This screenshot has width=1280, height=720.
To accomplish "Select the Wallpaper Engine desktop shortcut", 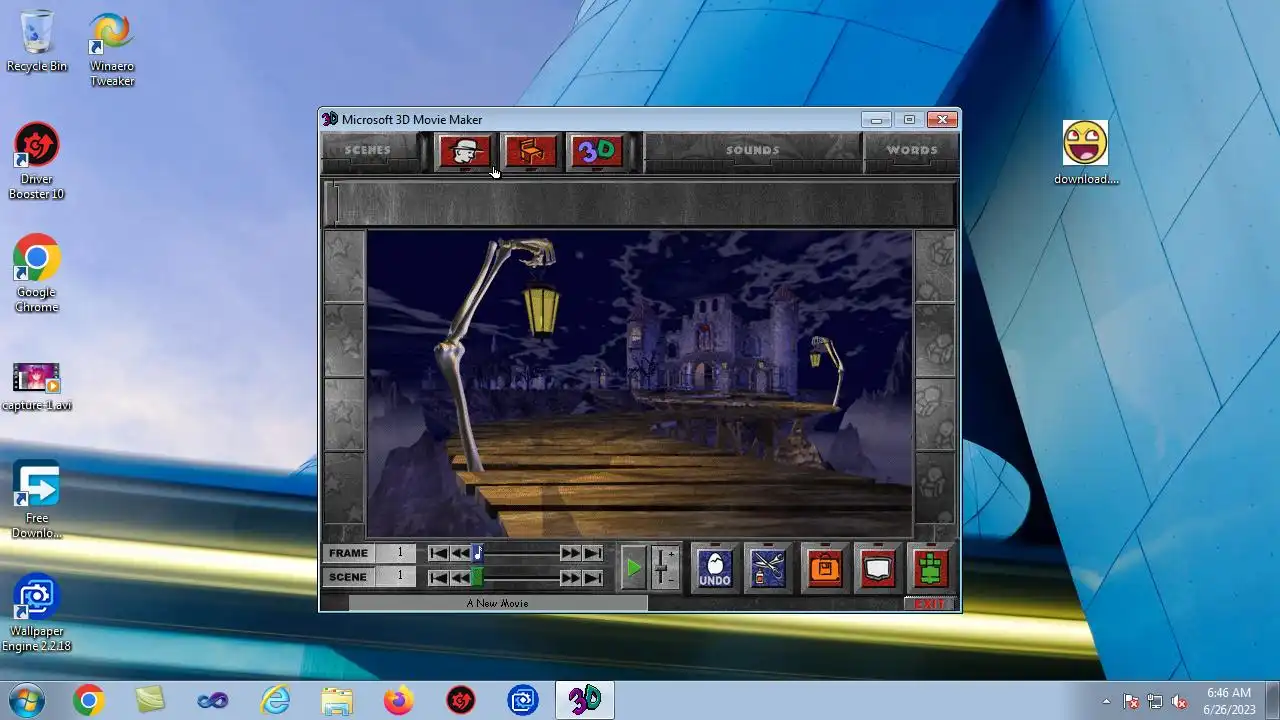I will pos(37,613).
